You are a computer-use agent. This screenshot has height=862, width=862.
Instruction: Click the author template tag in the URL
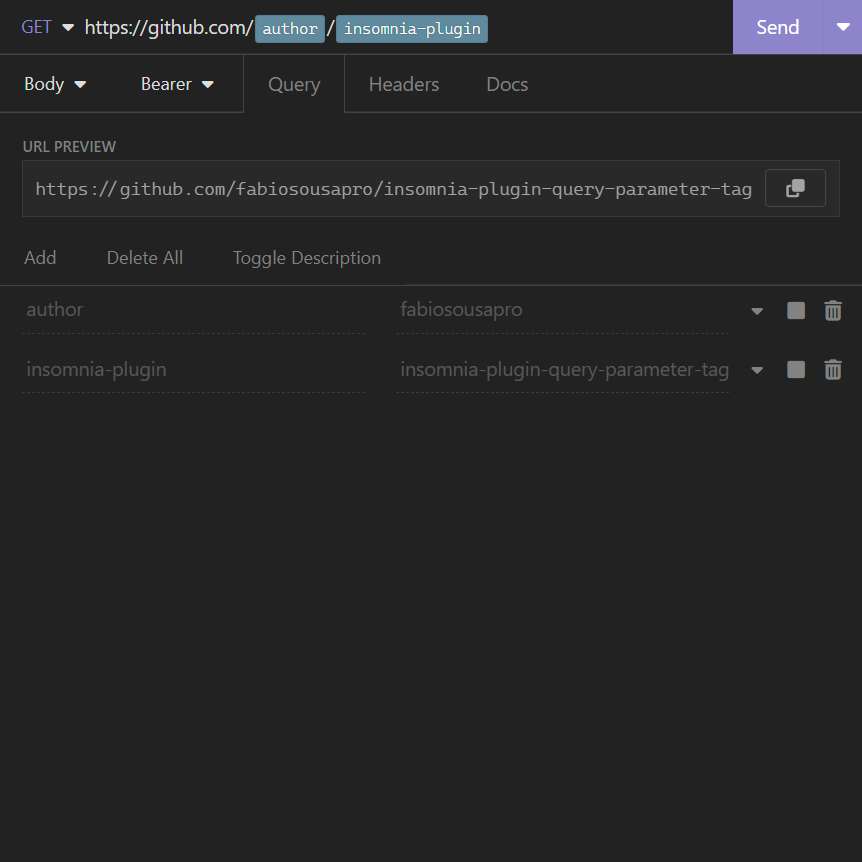pyautogui.click(x=289, y=28)
